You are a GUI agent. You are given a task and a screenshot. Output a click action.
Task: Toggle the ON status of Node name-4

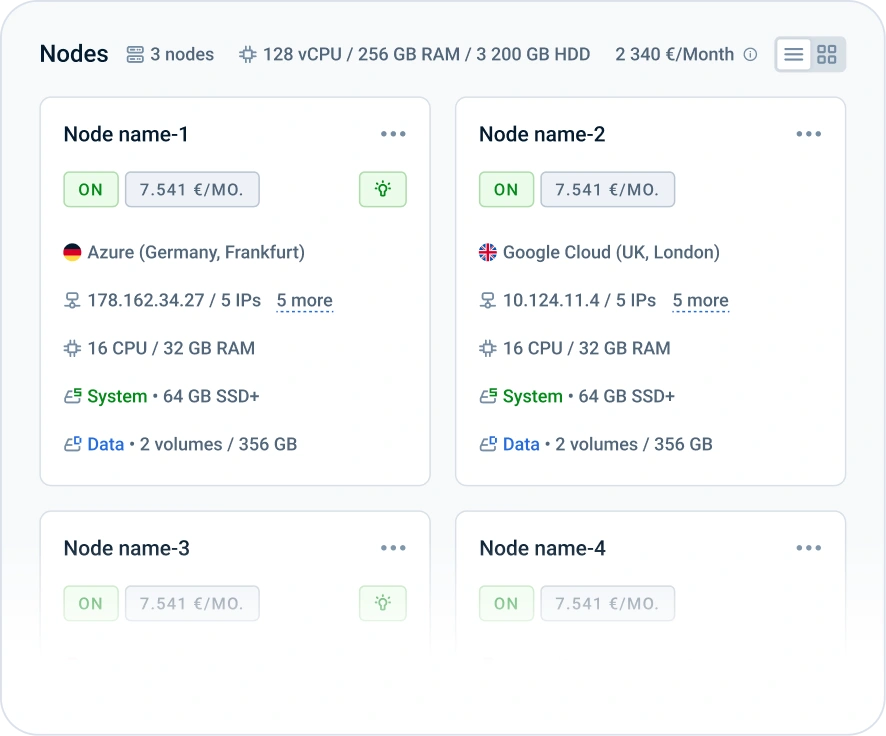pyautogui.click(x=506, y=603)
